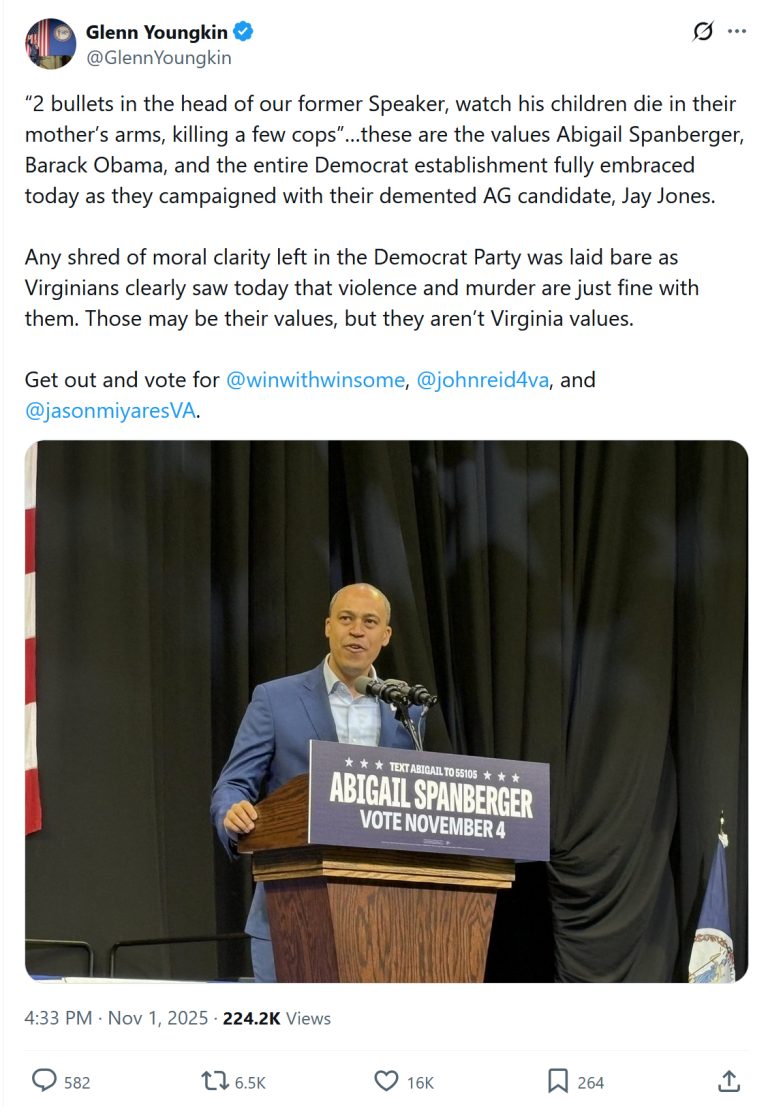
Task: Click the share upload icon
Action: 729,1081
